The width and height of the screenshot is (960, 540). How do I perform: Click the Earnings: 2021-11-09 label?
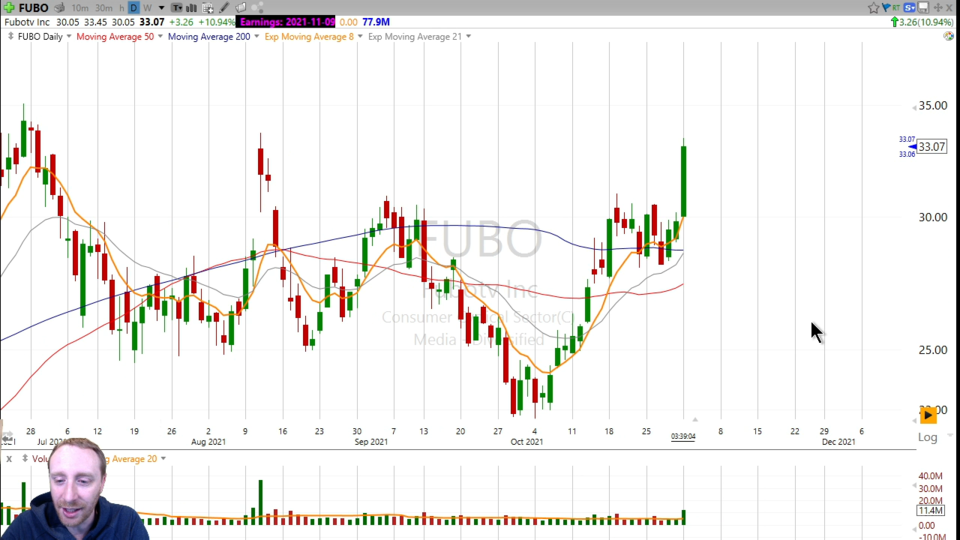pos(287,22)
